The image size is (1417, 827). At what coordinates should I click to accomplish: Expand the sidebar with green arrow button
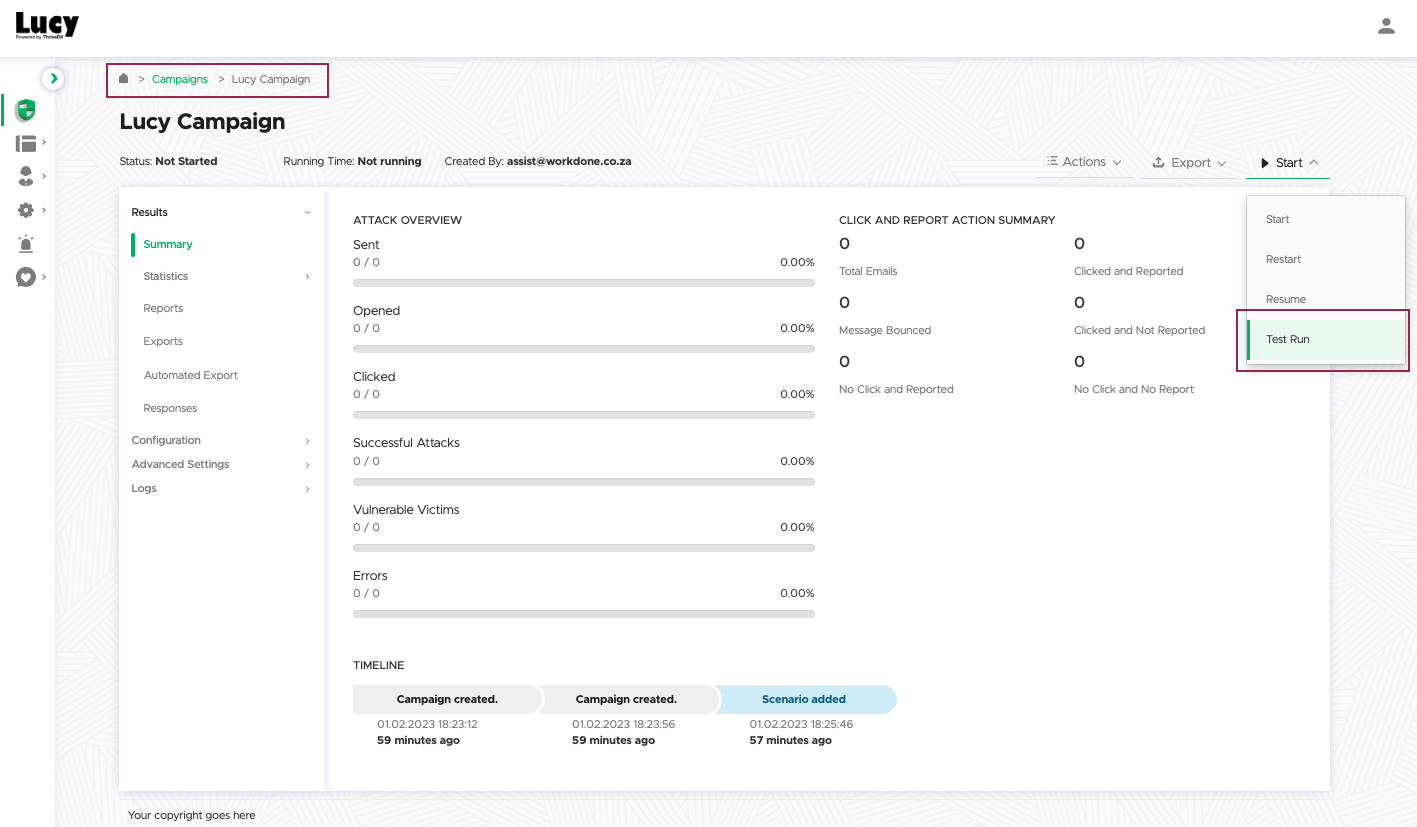[x=53, y=78]
